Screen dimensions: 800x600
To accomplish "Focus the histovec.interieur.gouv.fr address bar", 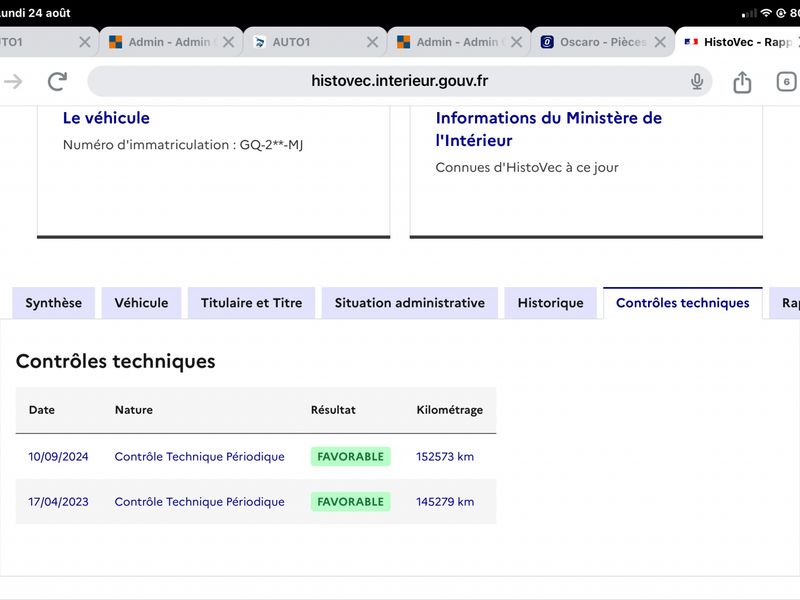I will (399, 81).
